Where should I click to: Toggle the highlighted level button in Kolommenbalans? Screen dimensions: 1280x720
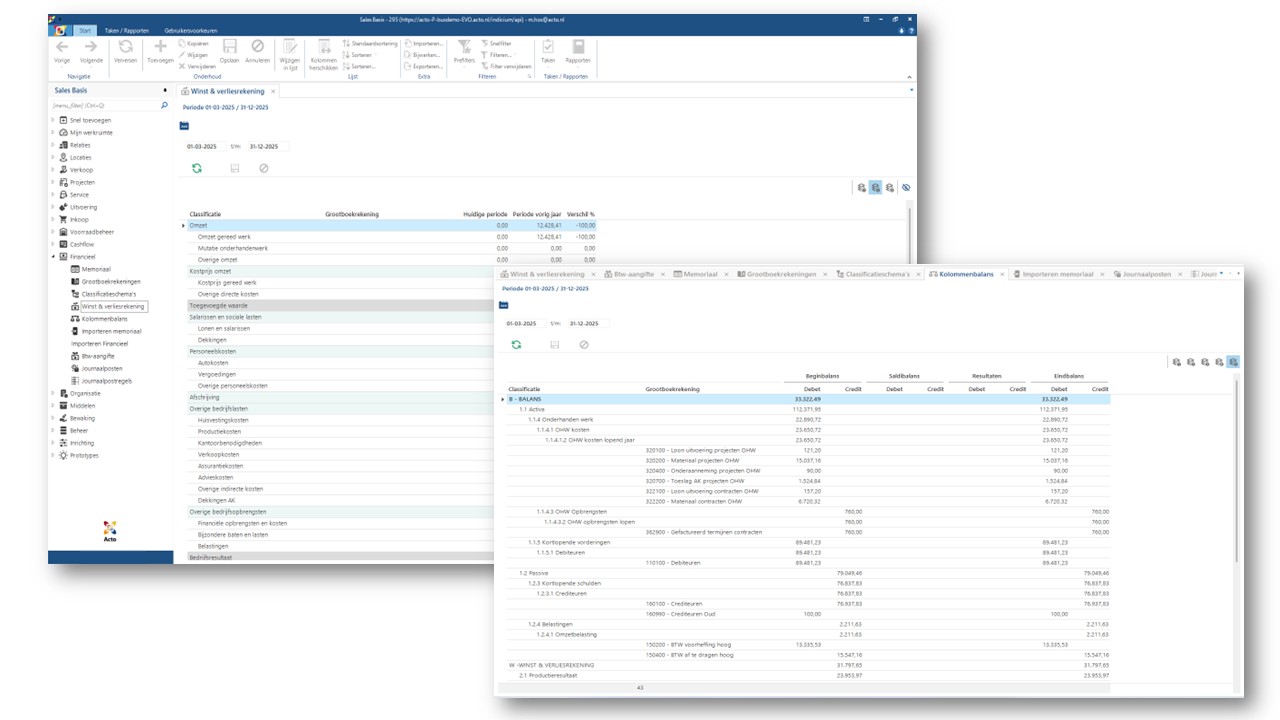point(1233,362)
